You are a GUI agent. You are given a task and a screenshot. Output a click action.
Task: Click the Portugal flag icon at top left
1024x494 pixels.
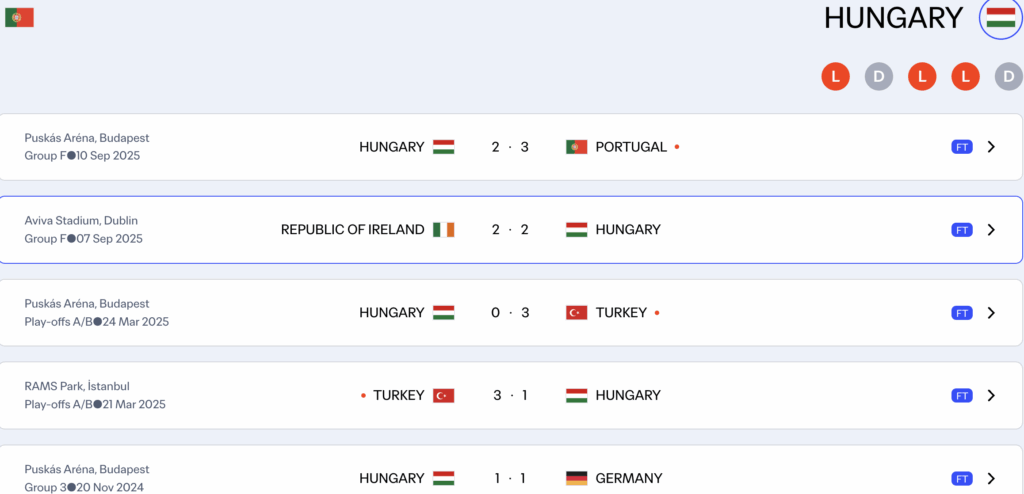19,17
